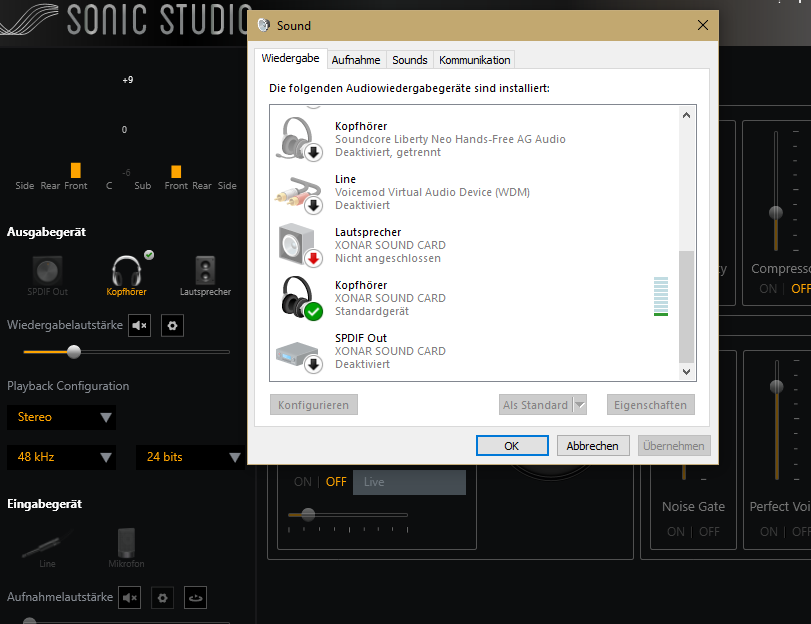Click the Konfigurieren button
The width and height of the screenshot is (811, 624).
click(x=313, y=405)
